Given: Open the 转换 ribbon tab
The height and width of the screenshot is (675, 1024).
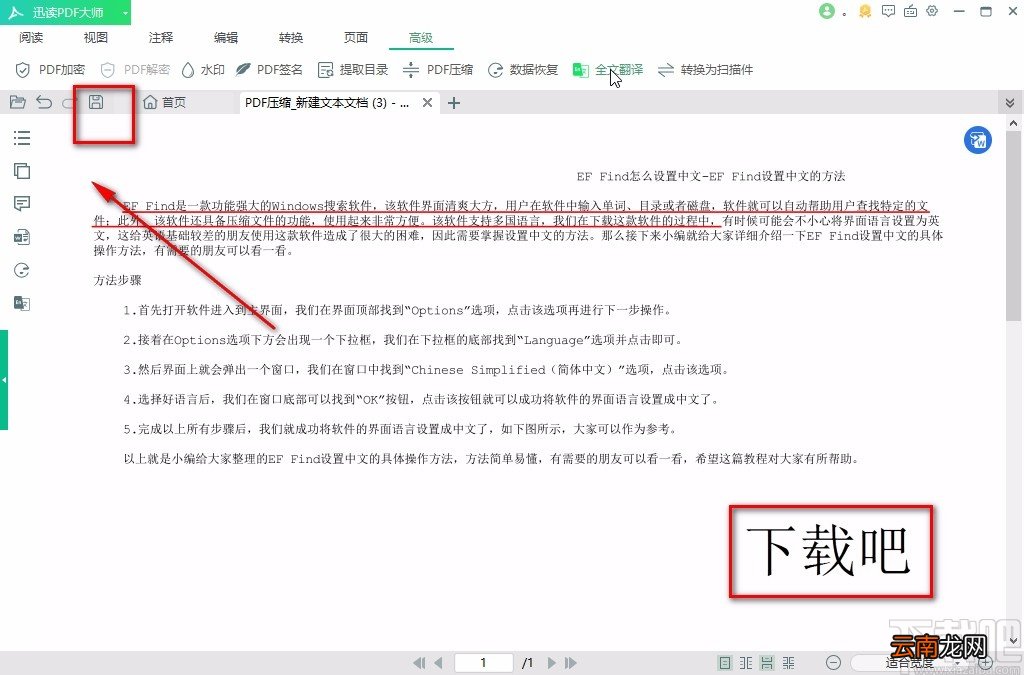Looking at the screenshot, I should click(291, 37).
